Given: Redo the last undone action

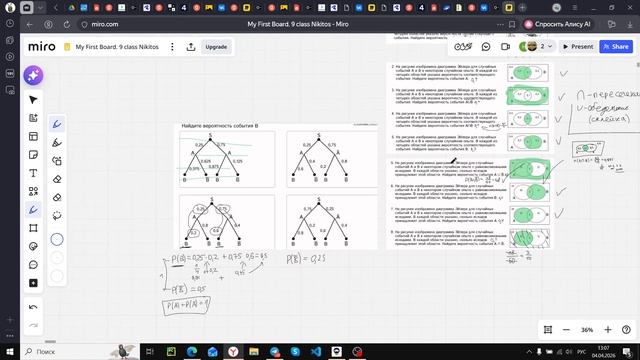Looking at the screenshot, I should tap(33, 325).
